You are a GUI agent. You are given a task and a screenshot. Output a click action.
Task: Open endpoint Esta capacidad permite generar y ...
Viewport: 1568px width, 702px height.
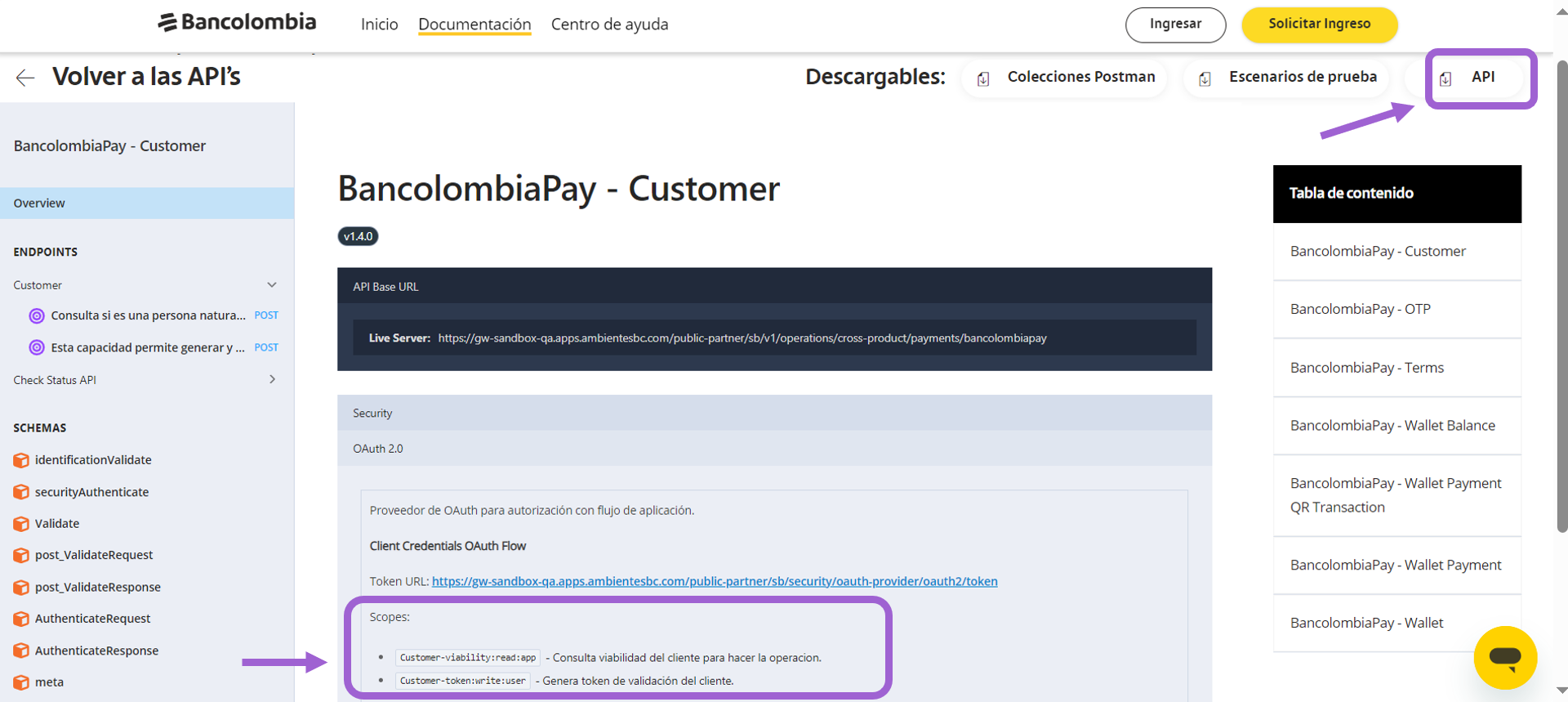148,347
